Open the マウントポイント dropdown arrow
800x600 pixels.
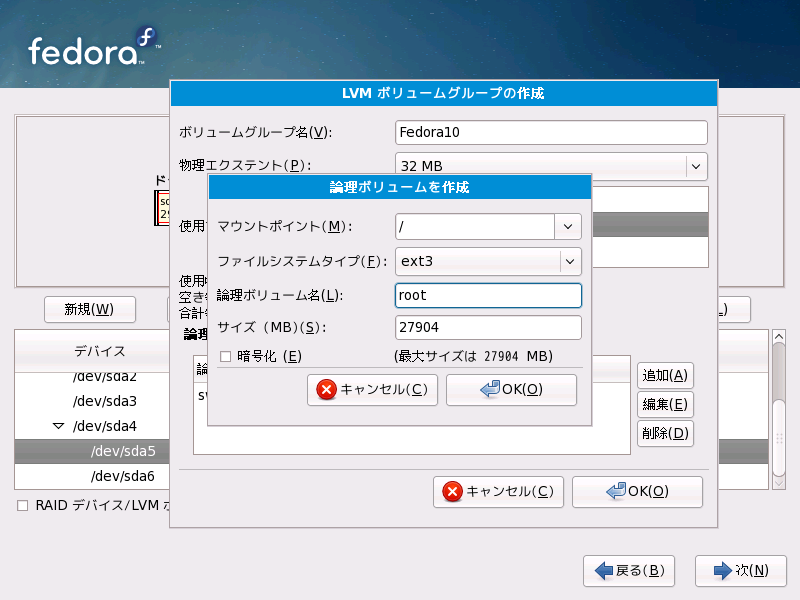568,227
